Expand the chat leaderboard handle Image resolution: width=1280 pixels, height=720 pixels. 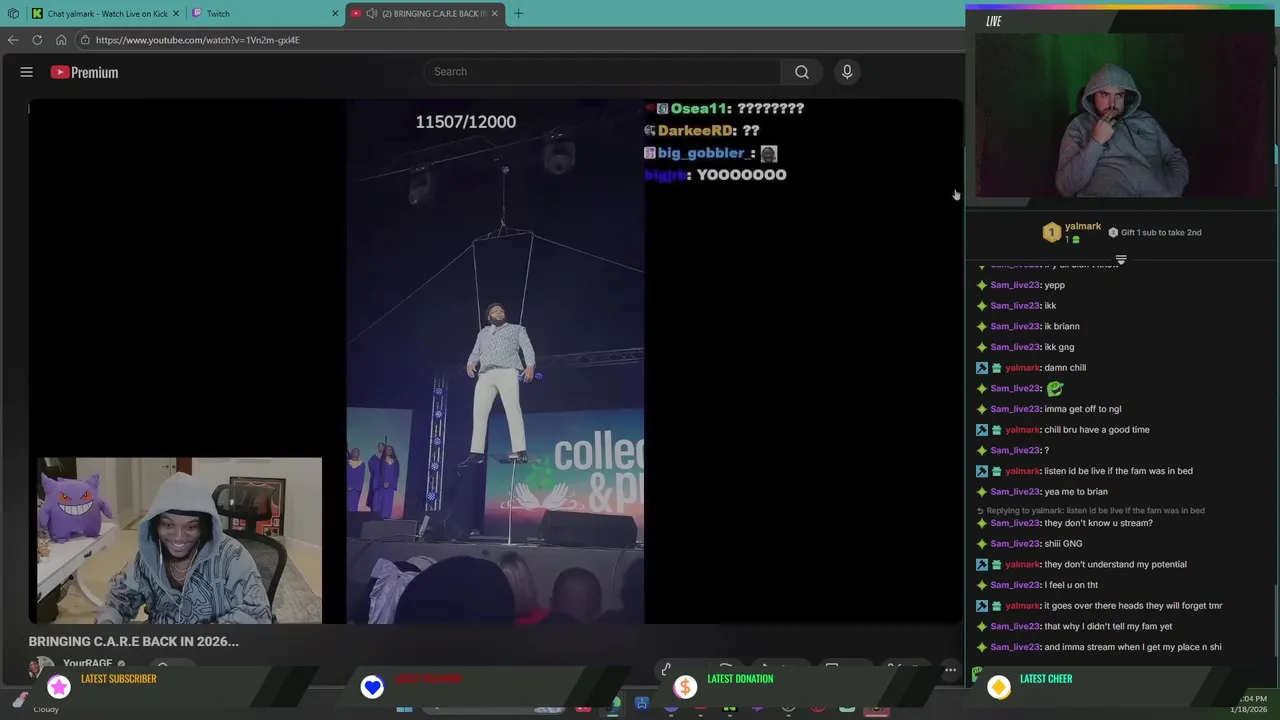click(1121, 260)
